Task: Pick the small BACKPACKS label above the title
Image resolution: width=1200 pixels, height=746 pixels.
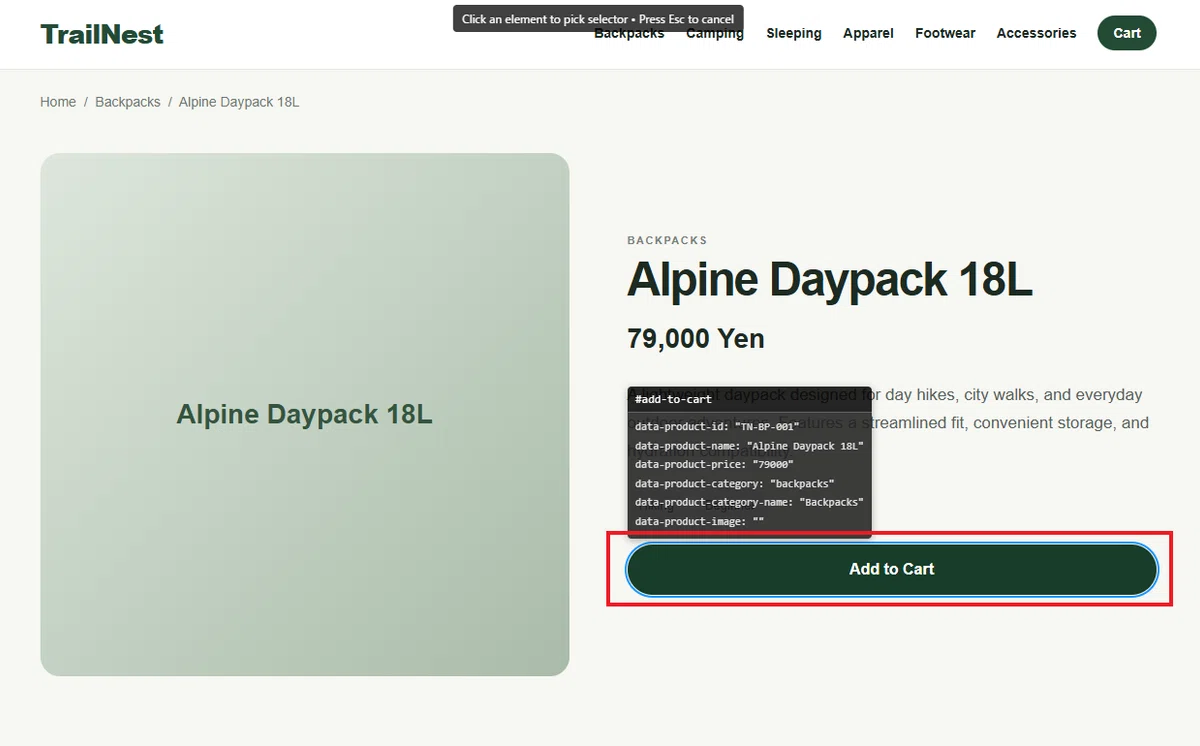Action: (667, 241)
